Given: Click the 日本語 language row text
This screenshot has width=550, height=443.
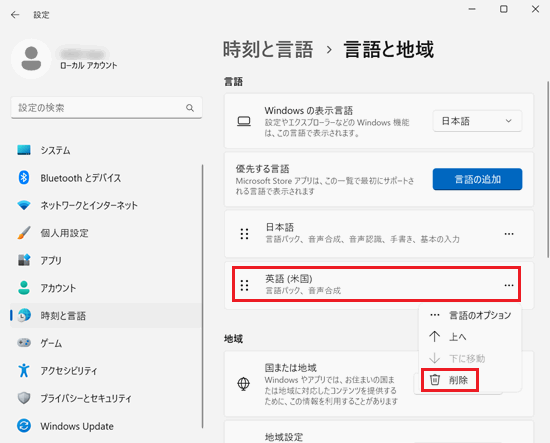Looking at the screenshot, I should 280,227.
